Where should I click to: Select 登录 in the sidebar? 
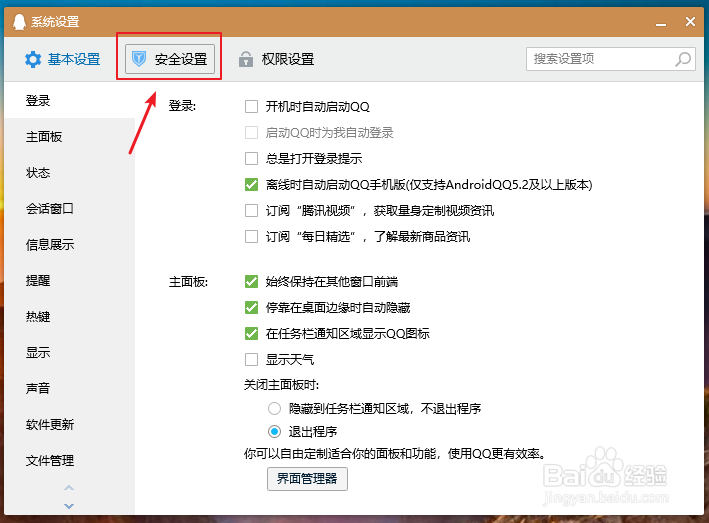pyautogui.click(x=70, y=100)
